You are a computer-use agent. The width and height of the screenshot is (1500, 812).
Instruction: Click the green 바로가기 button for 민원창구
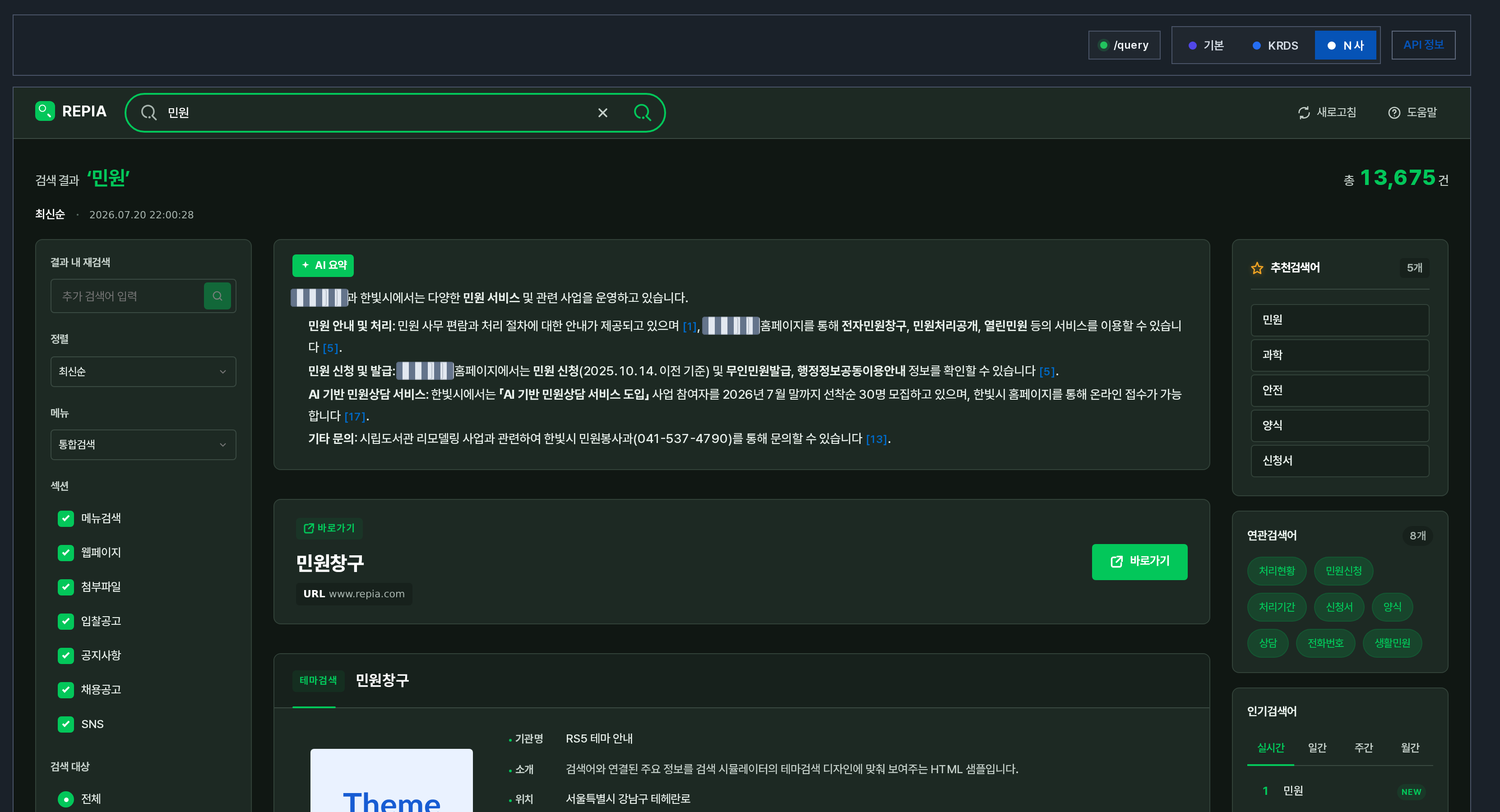coord(1139,562)
